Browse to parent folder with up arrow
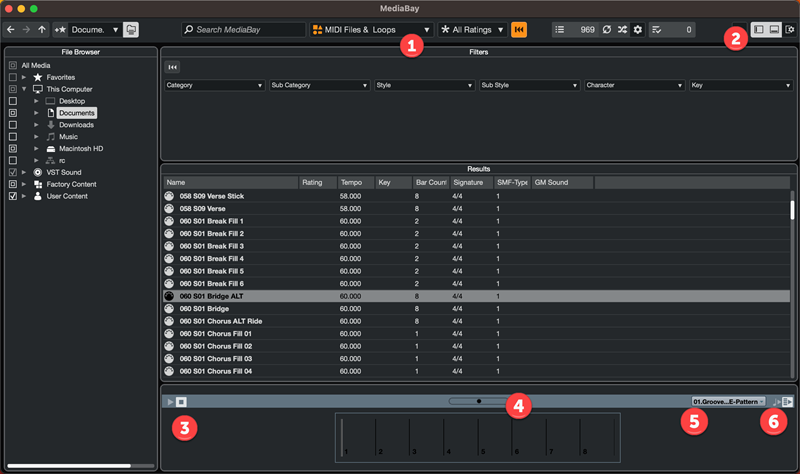Image resolution: width=800 pixels, height=474 pixels. pyautogui.click(x=42, y=30)
